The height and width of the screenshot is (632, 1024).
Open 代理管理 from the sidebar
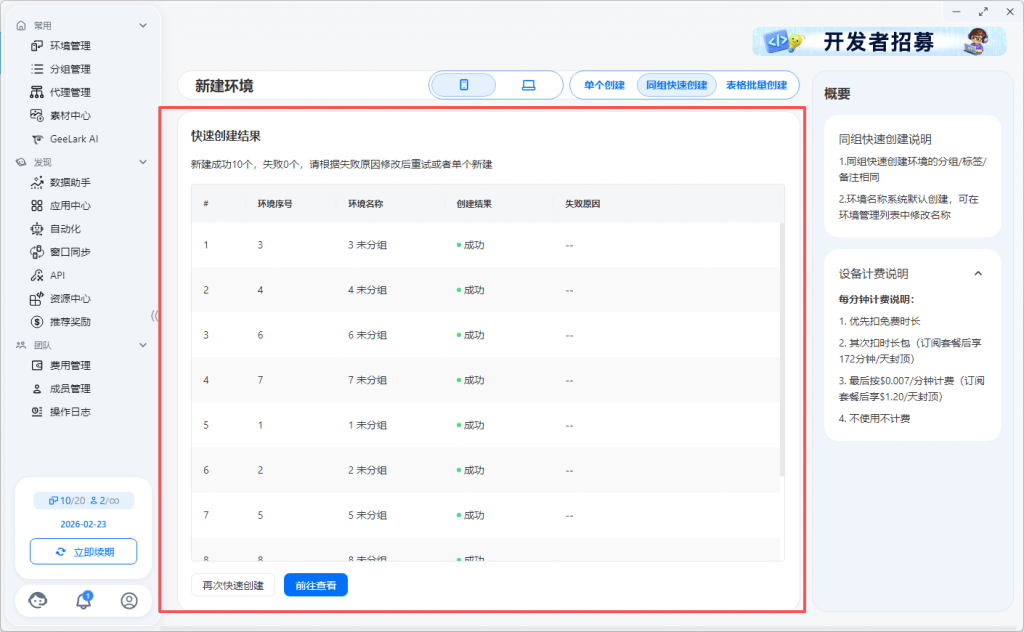pyautogui.click(x=70, y=92)
